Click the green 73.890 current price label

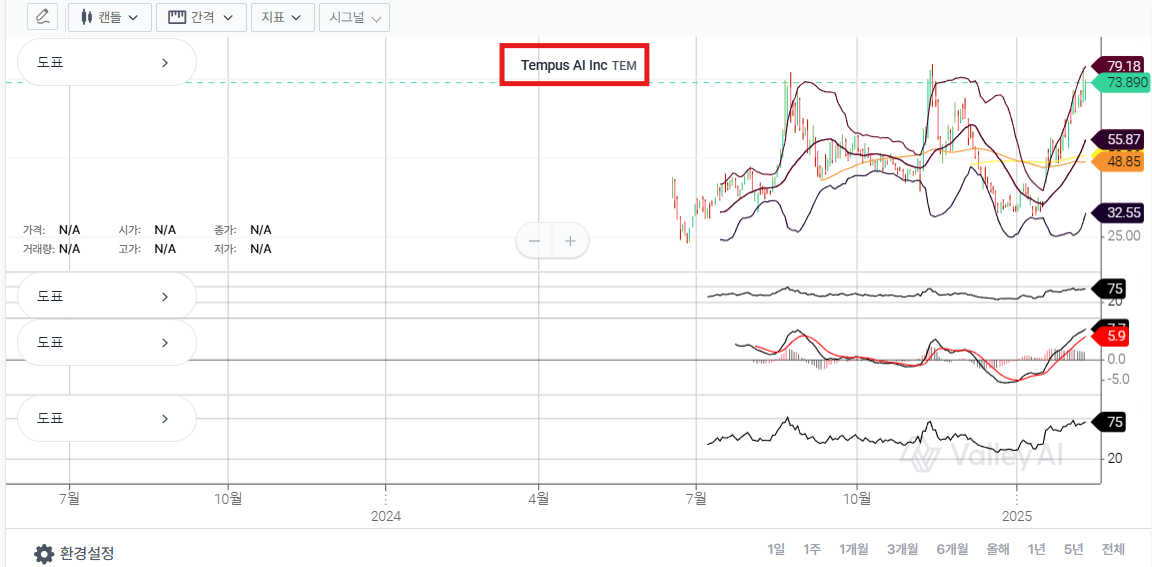[1120, 83]
